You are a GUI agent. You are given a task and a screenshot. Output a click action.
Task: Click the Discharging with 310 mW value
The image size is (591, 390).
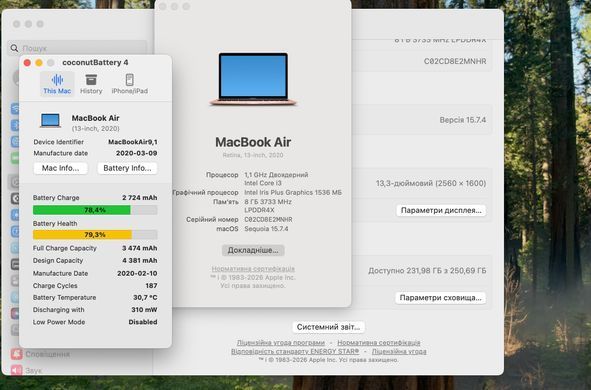[x=144, y=310]
